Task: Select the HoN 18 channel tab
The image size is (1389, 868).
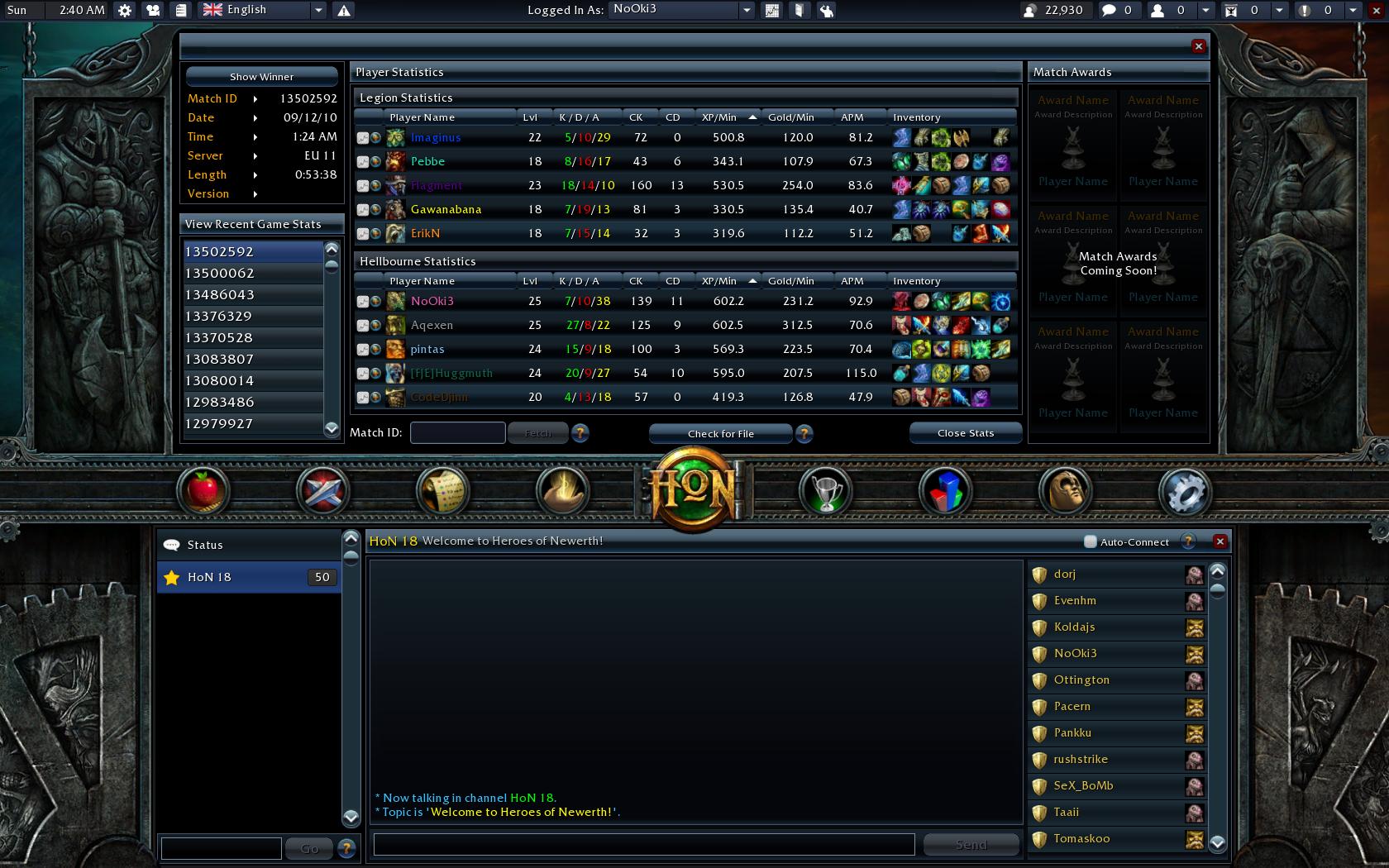Action: [249, 577]
